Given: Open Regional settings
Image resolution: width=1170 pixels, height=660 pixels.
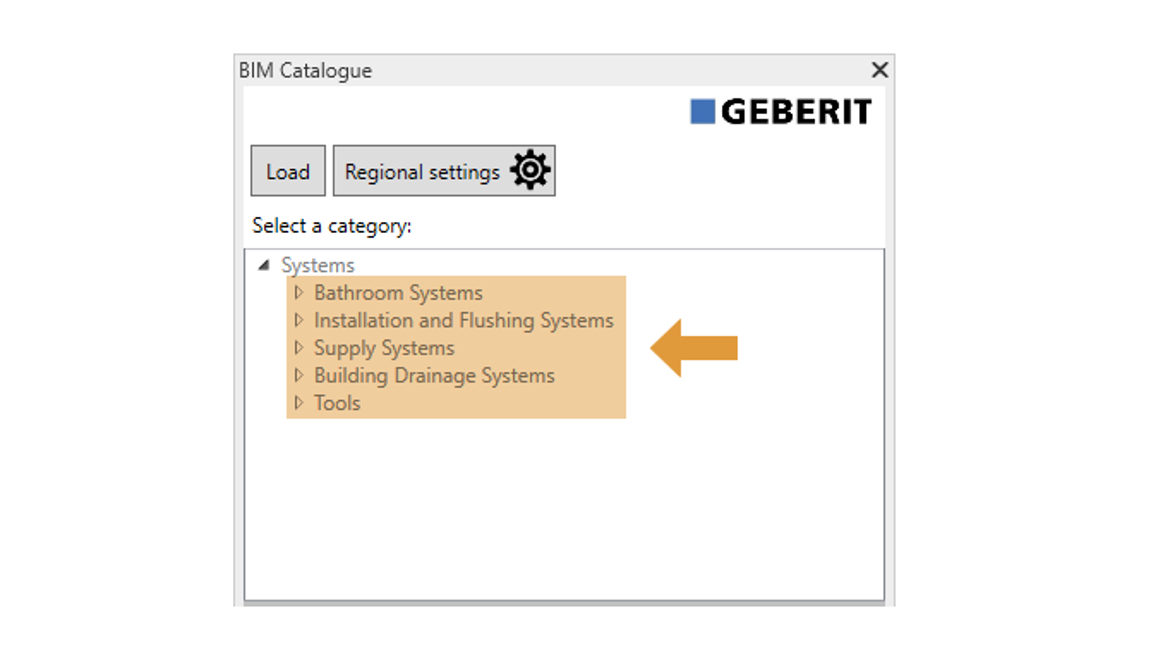Looking at the screenshot, I should click(x=444, y=171).
